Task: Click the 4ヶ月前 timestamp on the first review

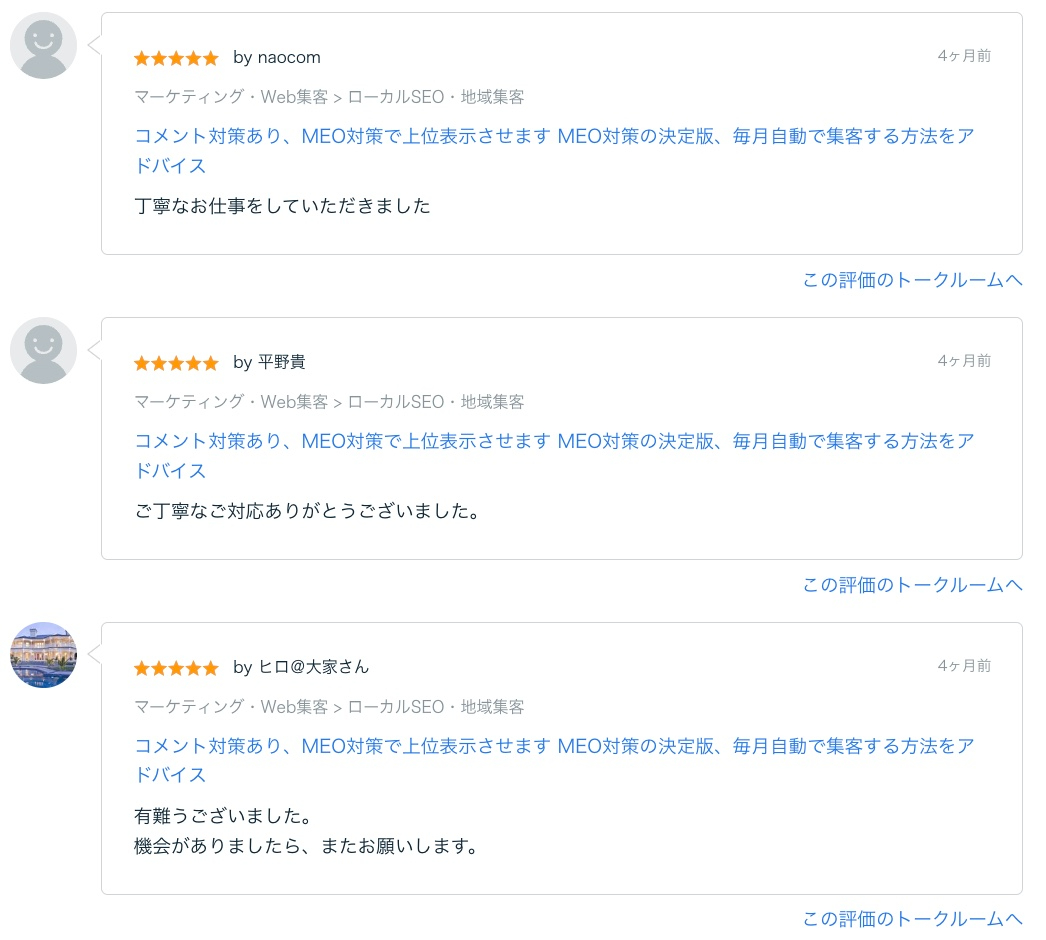Action: (x=965, y=57)
